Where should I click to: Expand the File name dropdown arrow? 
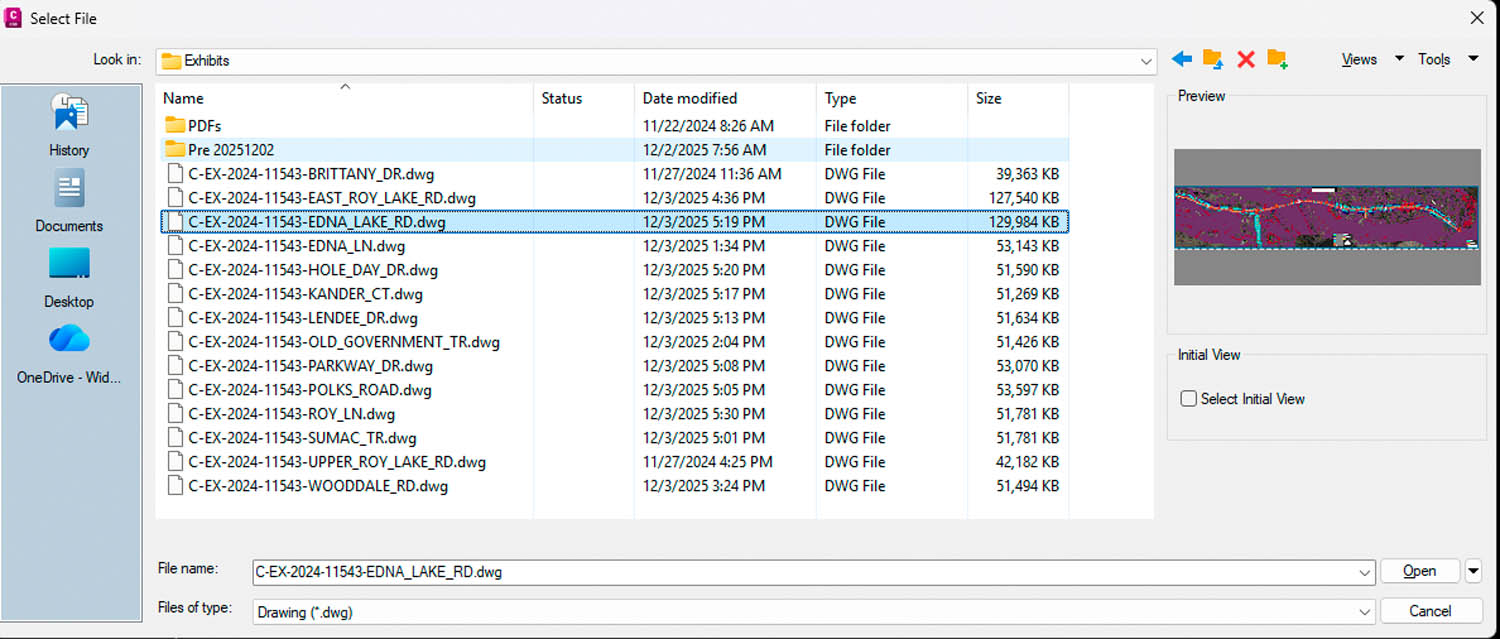[x=1365, y=573]
